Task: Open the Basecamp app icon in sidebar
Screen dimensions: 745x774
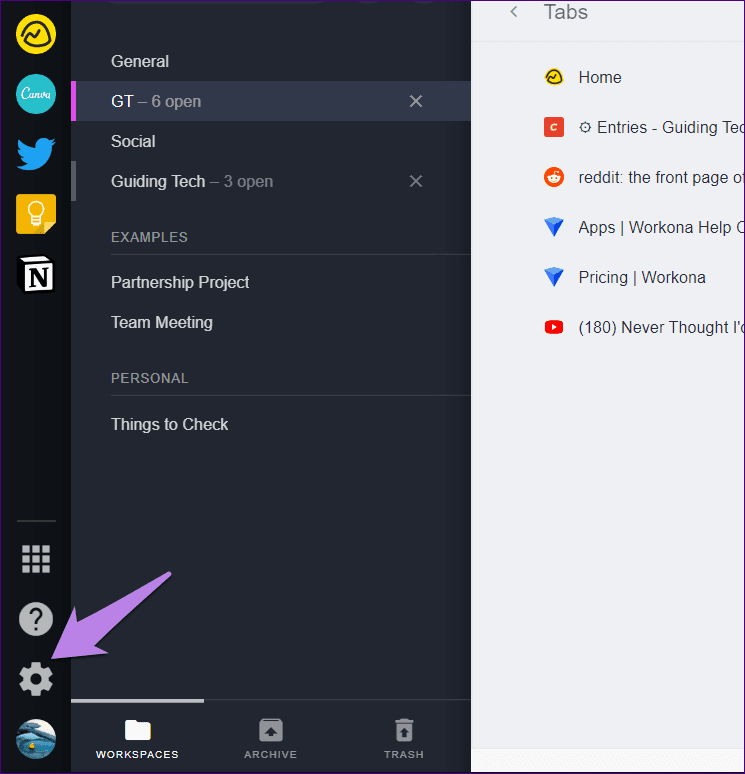Action: pos(36,34)
